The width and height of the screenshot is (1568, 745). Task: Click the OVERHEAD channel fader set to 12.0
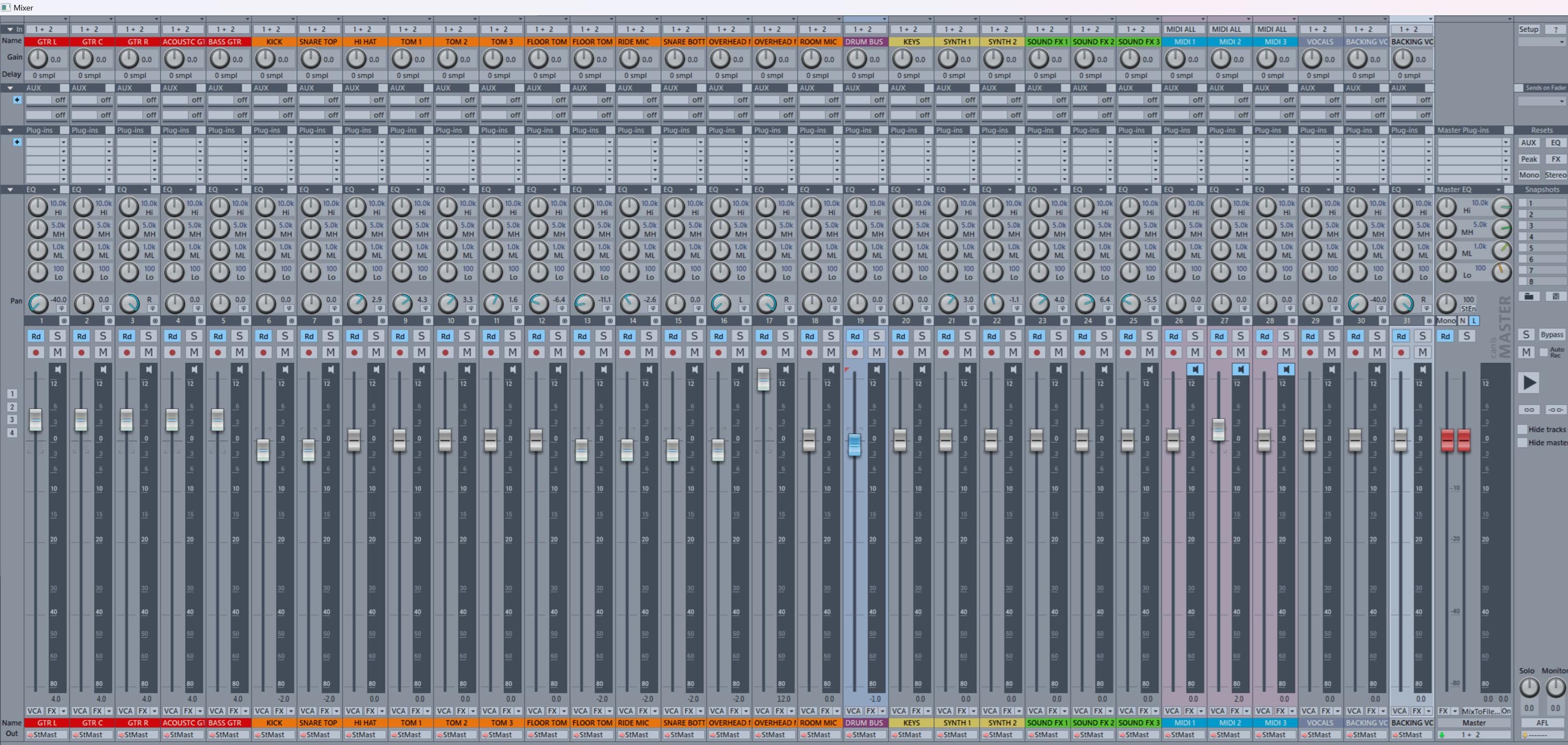pyautogui.click(x=763, y=380)
